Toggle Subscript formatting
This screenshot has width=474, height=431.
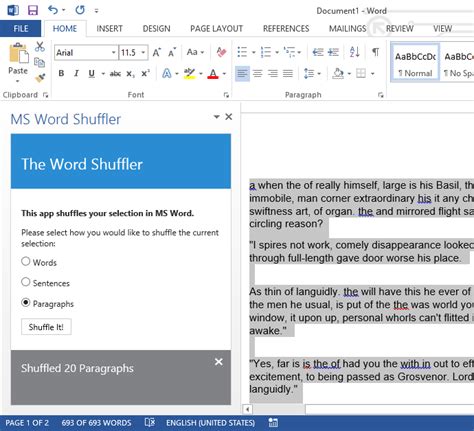pos(130,74)
